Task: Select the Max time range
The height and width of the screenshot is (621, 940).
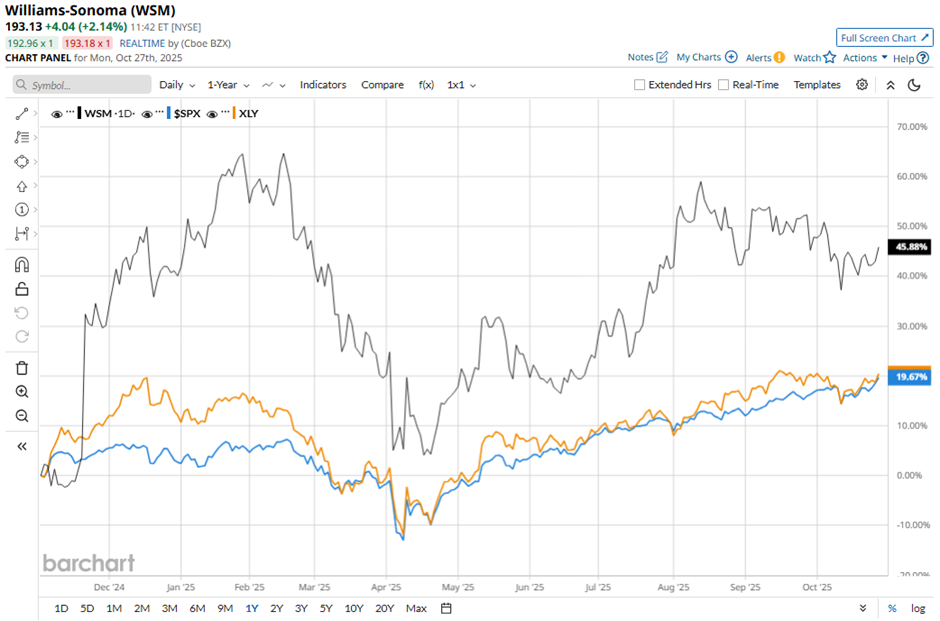Action: [x=416, y=608]
